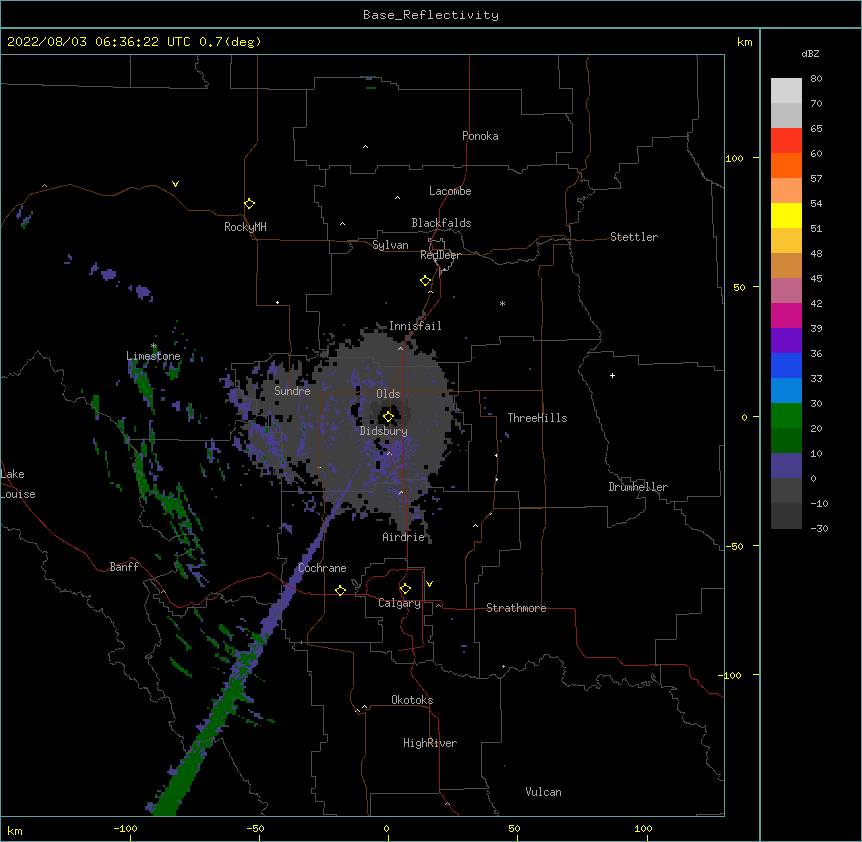Click the asterisk marker above Limestone

point(154,346)
